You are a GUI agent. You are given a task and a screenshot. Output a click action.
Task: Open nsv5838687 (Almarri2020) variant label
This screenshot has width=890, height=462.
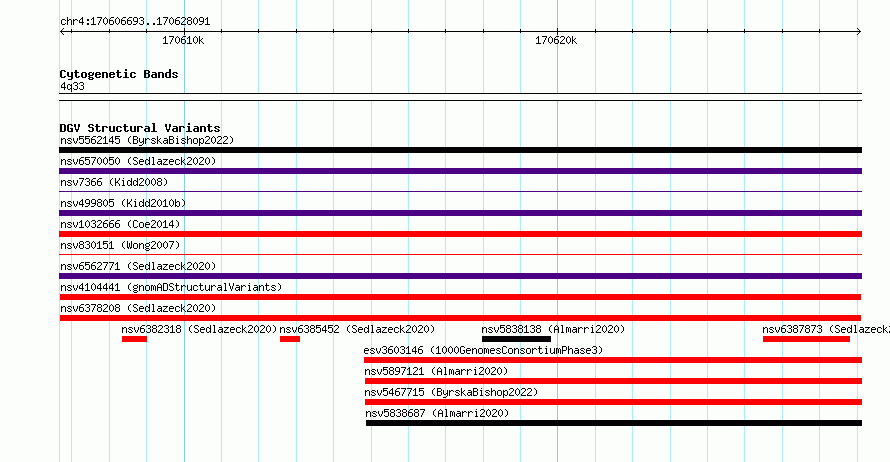tap(437, 413)
